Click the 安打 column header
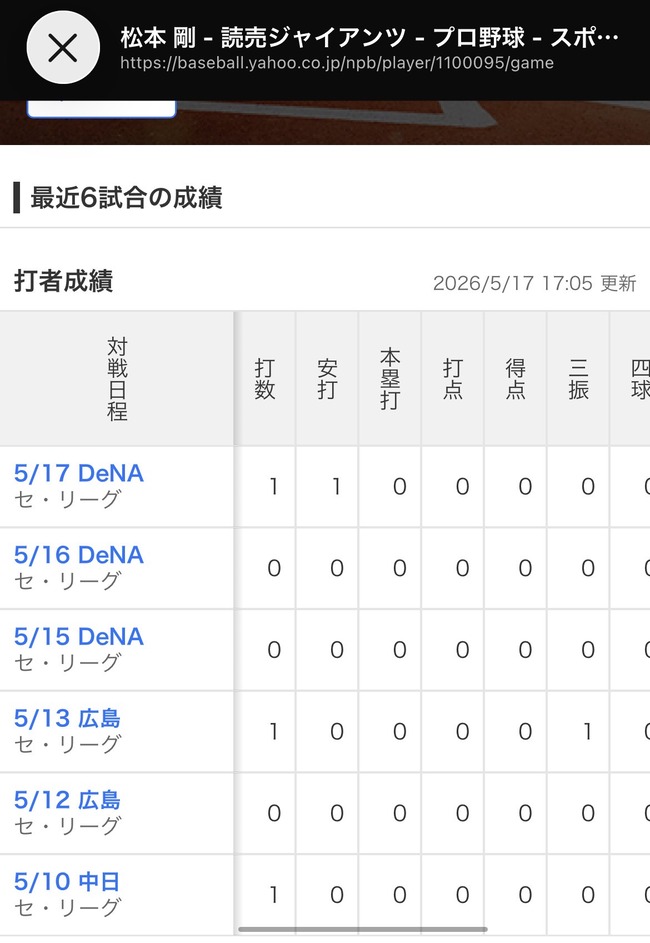This screenshot has width=650, height=943. pos(327,379)
